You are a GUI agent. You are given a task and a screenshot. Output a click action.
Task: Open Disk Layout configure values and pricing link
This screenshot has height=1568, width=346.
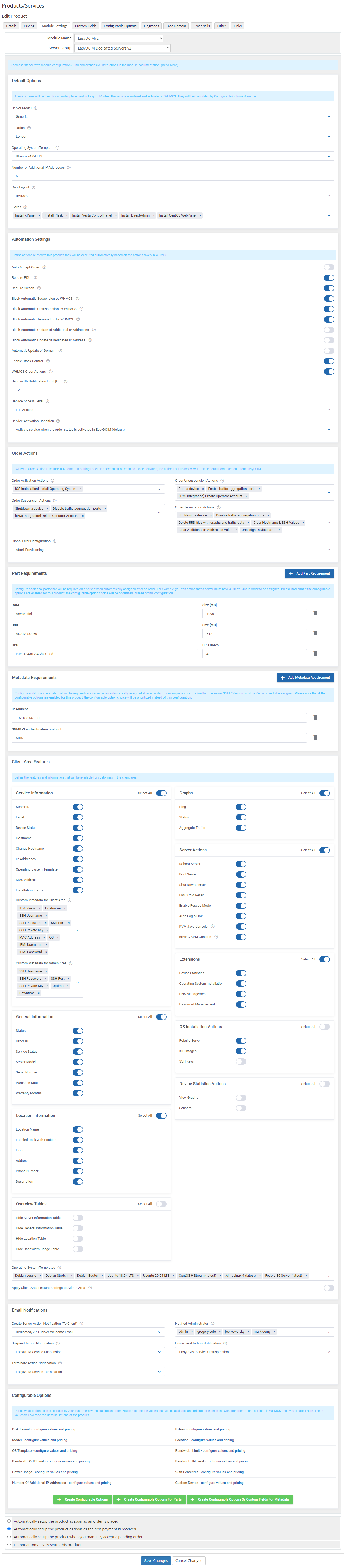(54, 1429)
